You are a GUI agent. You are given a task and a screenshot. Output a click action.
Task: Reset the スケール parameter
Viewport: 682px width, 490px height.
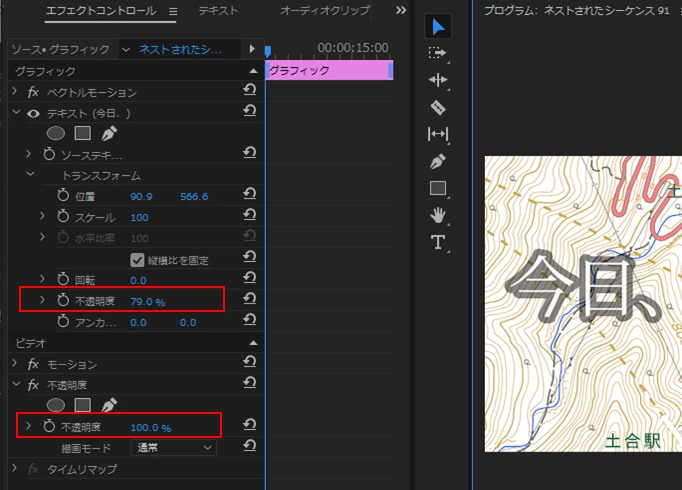pos(250,215)
